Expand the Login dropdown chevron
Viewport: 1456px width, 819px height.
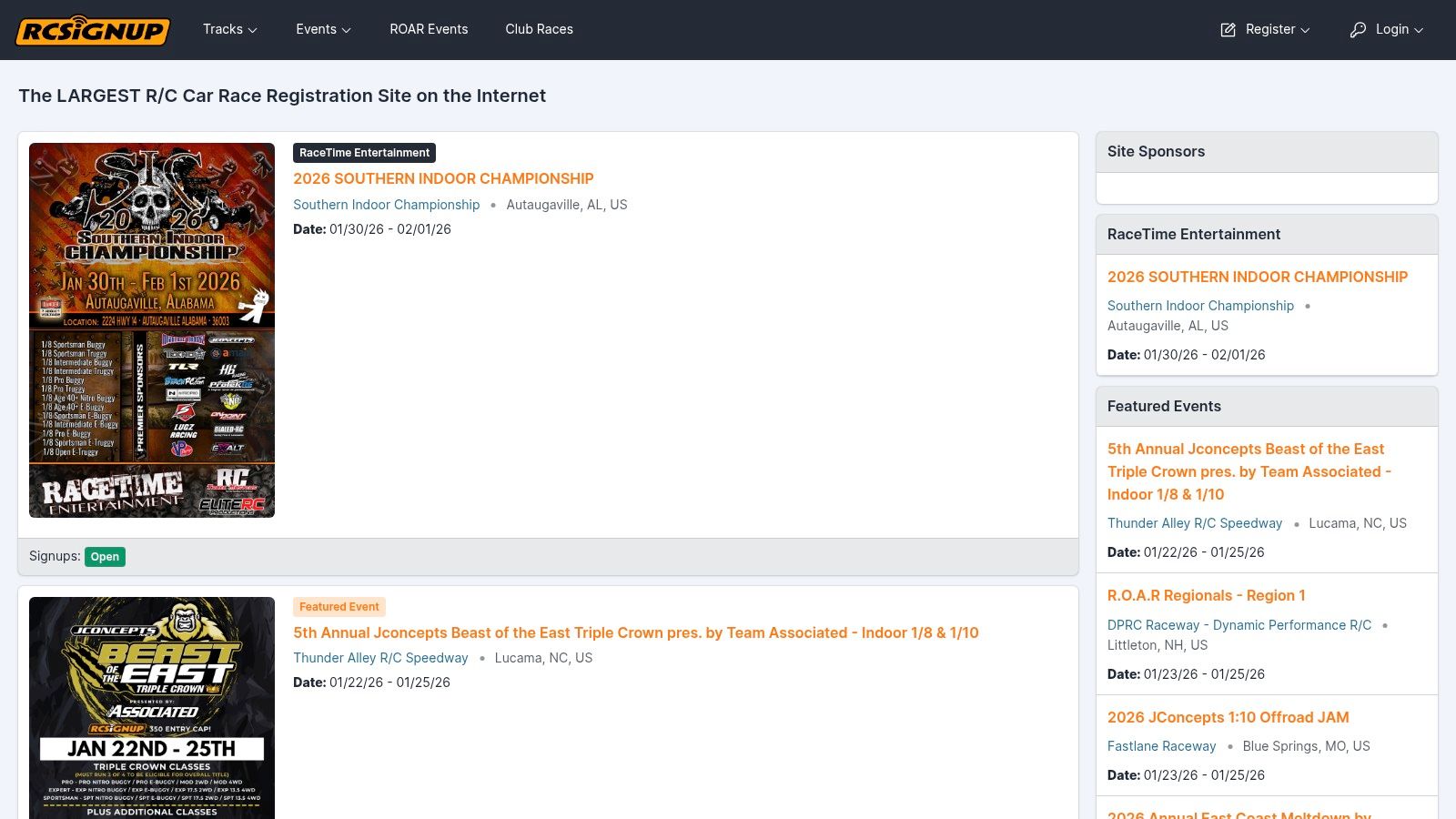pos(1418,30)
